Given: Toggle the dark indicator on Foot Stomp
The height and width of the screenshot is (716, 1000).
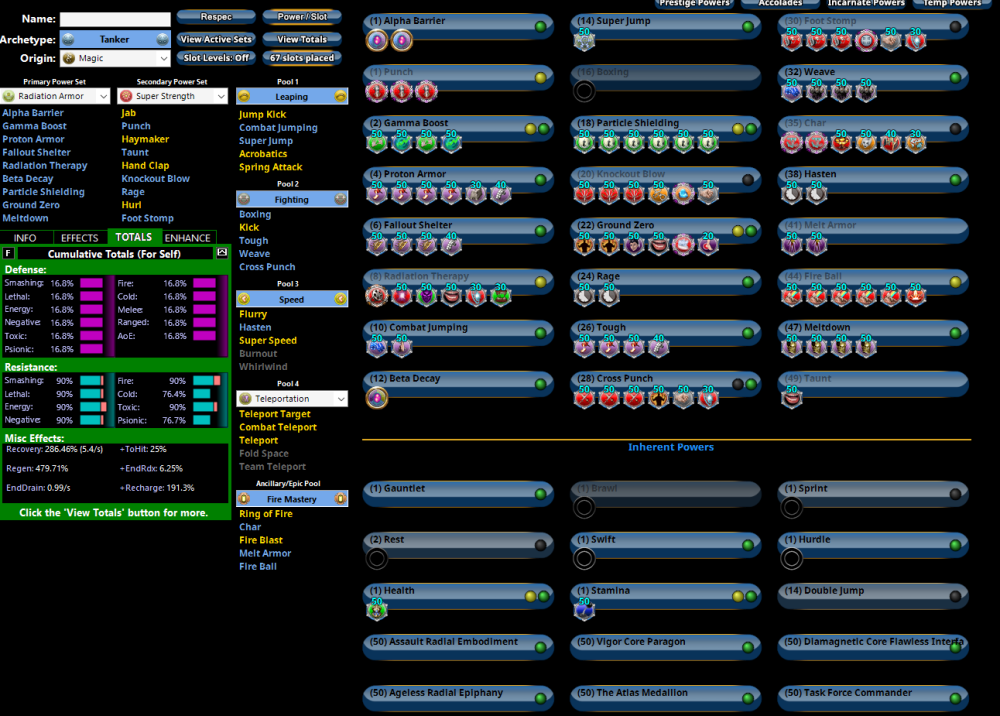Looking at the screenshot, I should pos(955,27).
